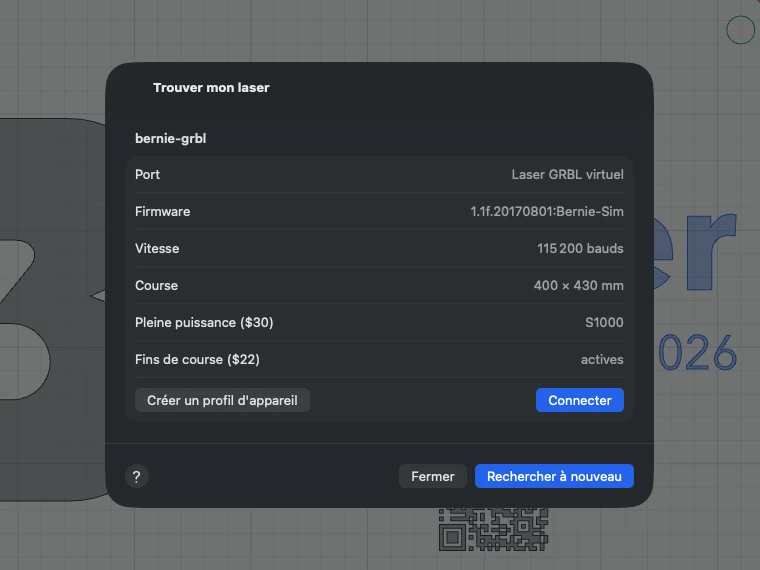Open help via question mark icon

[137, 476]
